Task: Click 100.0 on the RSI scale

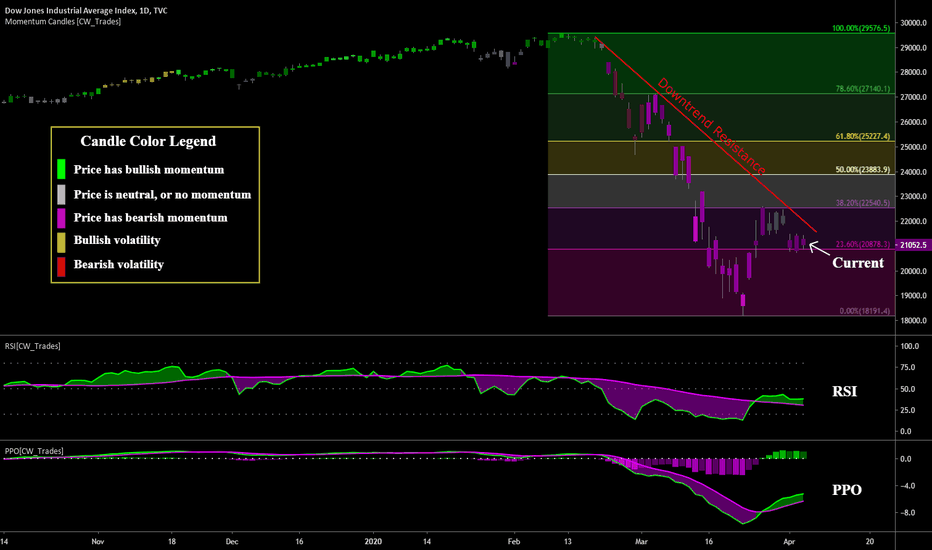Action: (909, 346)
